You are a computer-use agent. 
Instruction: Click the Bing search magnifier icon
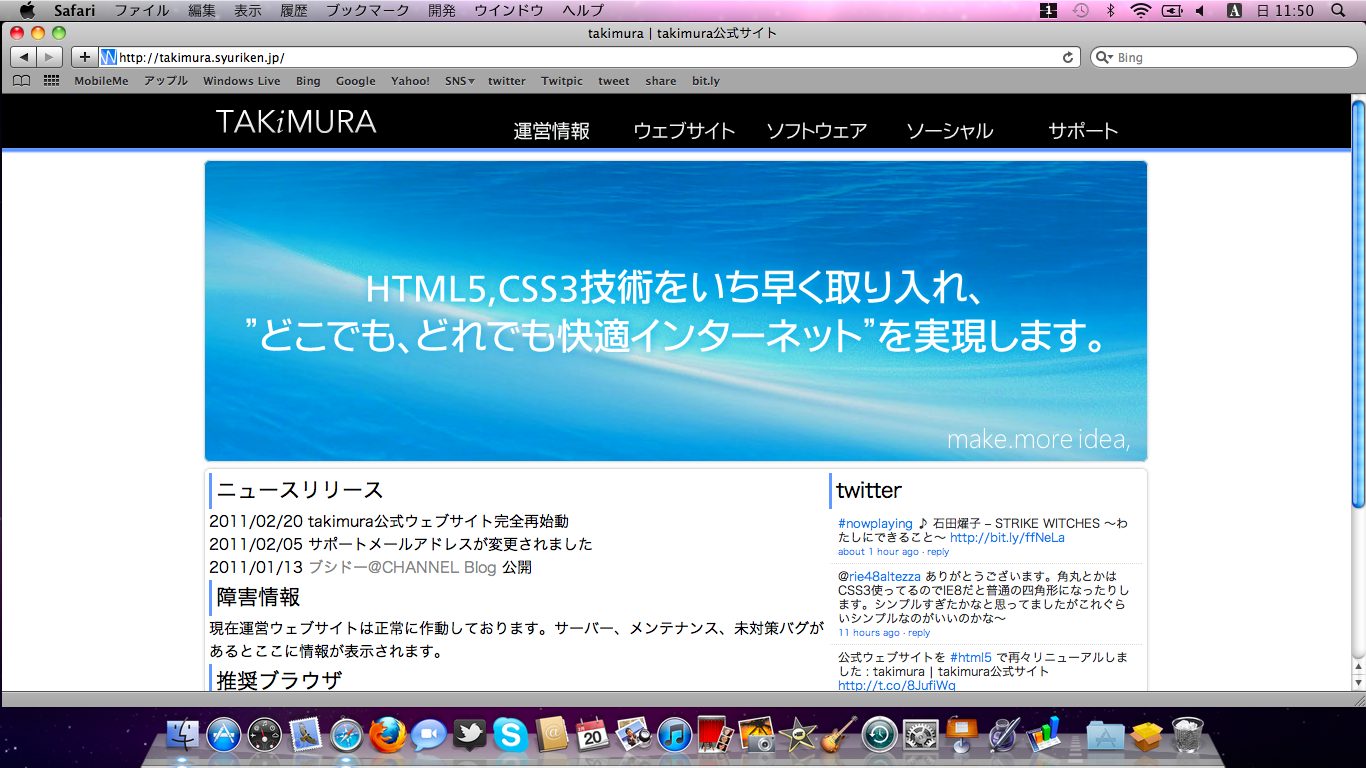[1104, 57]
